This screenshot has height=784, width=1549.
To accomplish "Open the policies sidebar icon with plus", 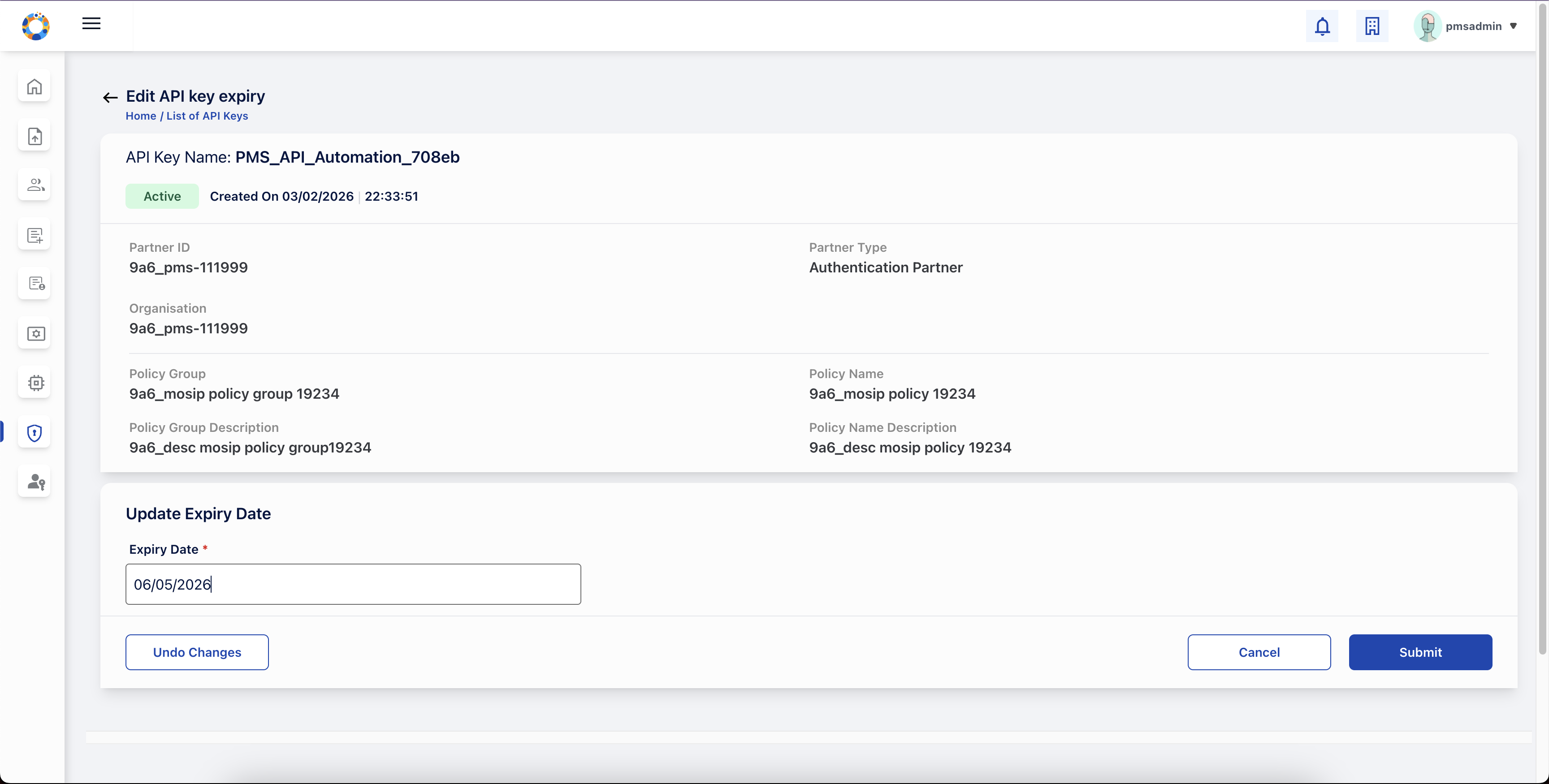I will [x=34, y=234].
